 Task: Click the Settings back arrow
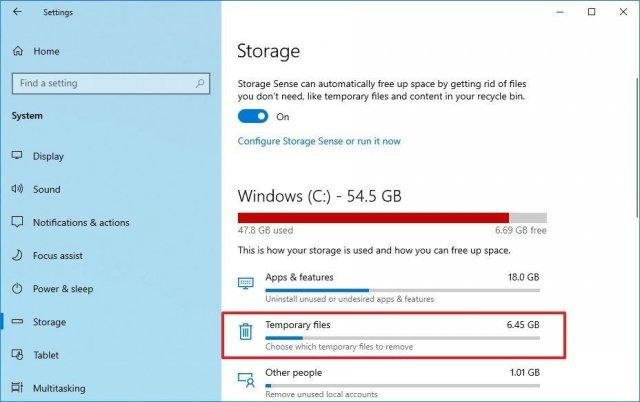(17, 12)
